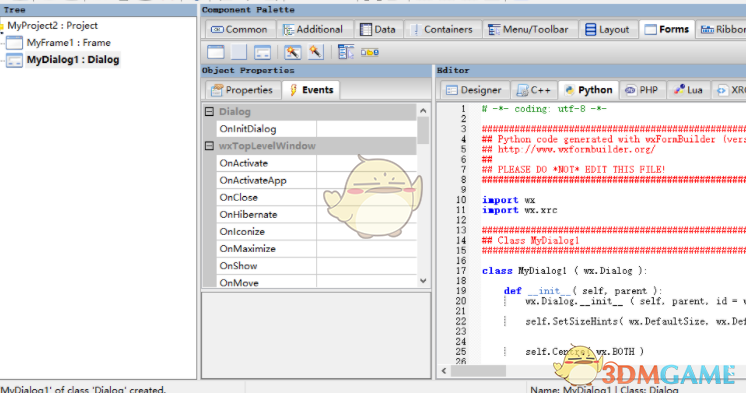Viewport: 746px width, 393px height.
Task: Click the 'def __init__( self, parent ):' line
Action: [x=583, y=291]
